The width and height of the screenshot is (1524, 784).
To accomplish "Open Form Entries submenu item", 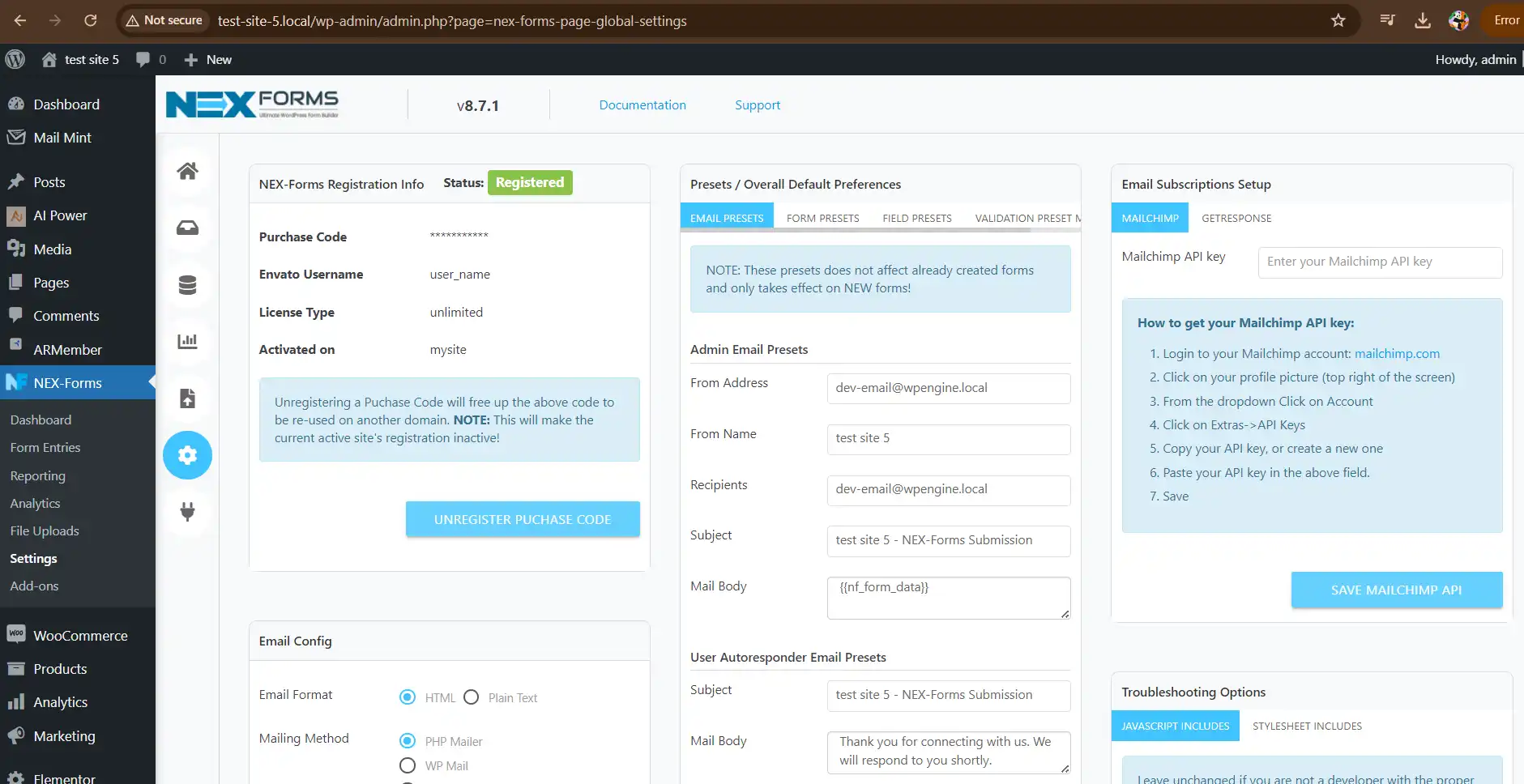I will point(45,447).
